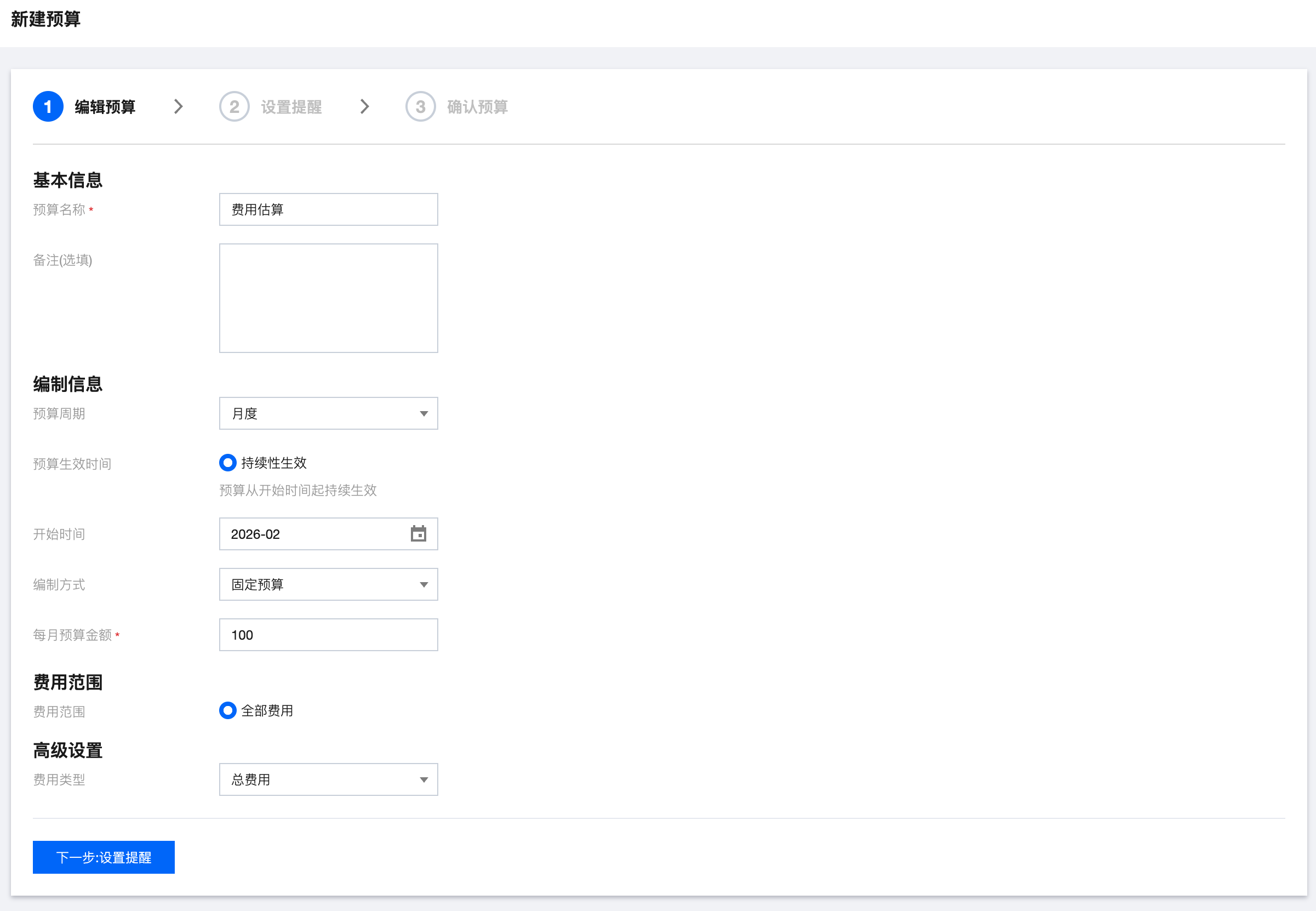Click the step 2 circle icon
Viewport: 1316px width, 911px height.
(234, 107)
